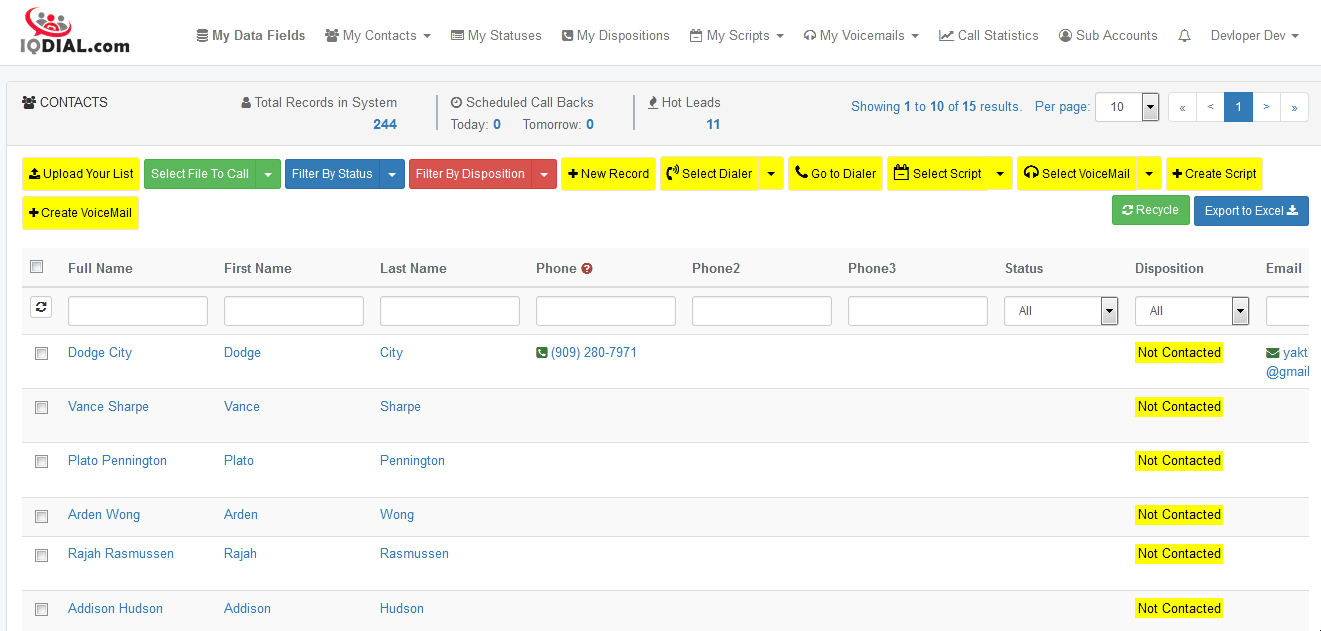Click the phone icon beside (909) 280-7971

(x=542, y=353)
